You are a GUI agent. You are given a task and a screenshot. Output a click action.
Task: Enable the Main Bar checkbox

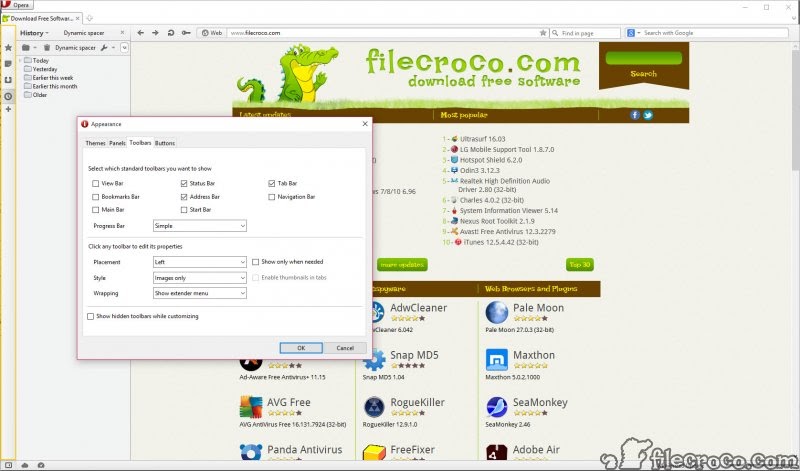(x=95, y=210)
